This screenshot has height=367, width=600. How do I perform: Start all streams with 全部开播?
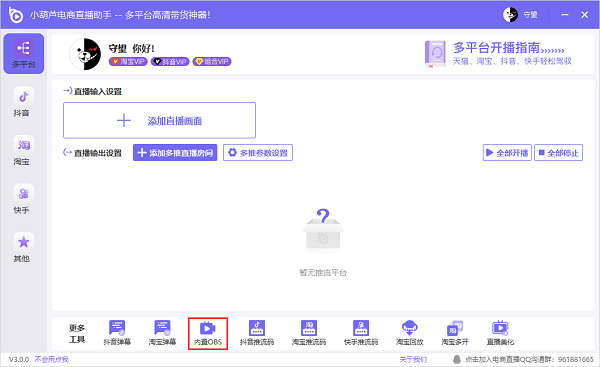[507, 153]
